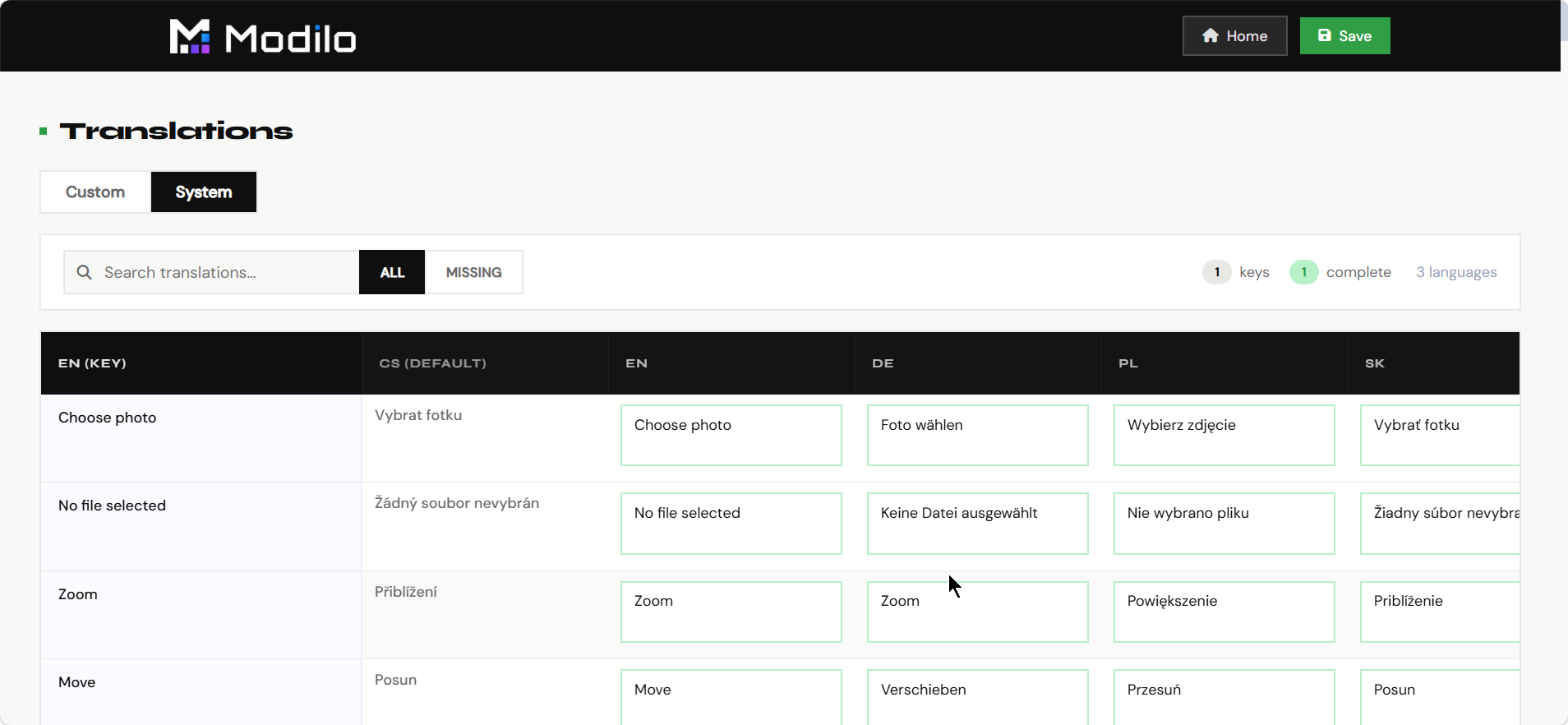This screenshot has width=1568, height=725.
Task: Edit SK field Posun
Action: 1440,697
